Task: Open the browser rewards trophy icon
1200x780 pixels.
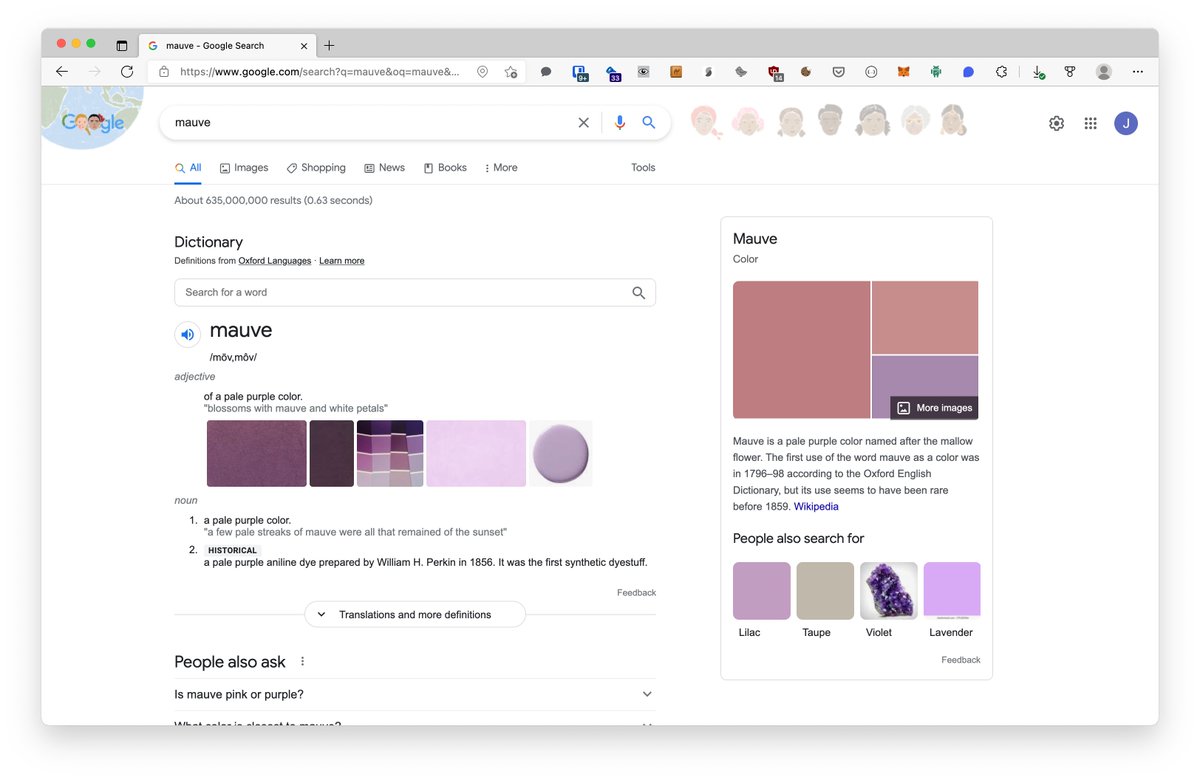Action: (x=1070, y=72)
